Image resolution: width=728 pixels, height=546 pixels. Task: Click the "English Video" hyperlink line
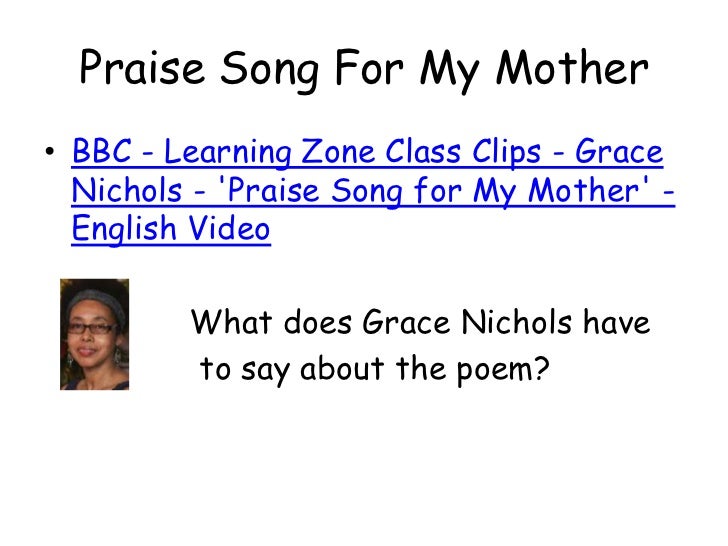click(x=171, y=228)
